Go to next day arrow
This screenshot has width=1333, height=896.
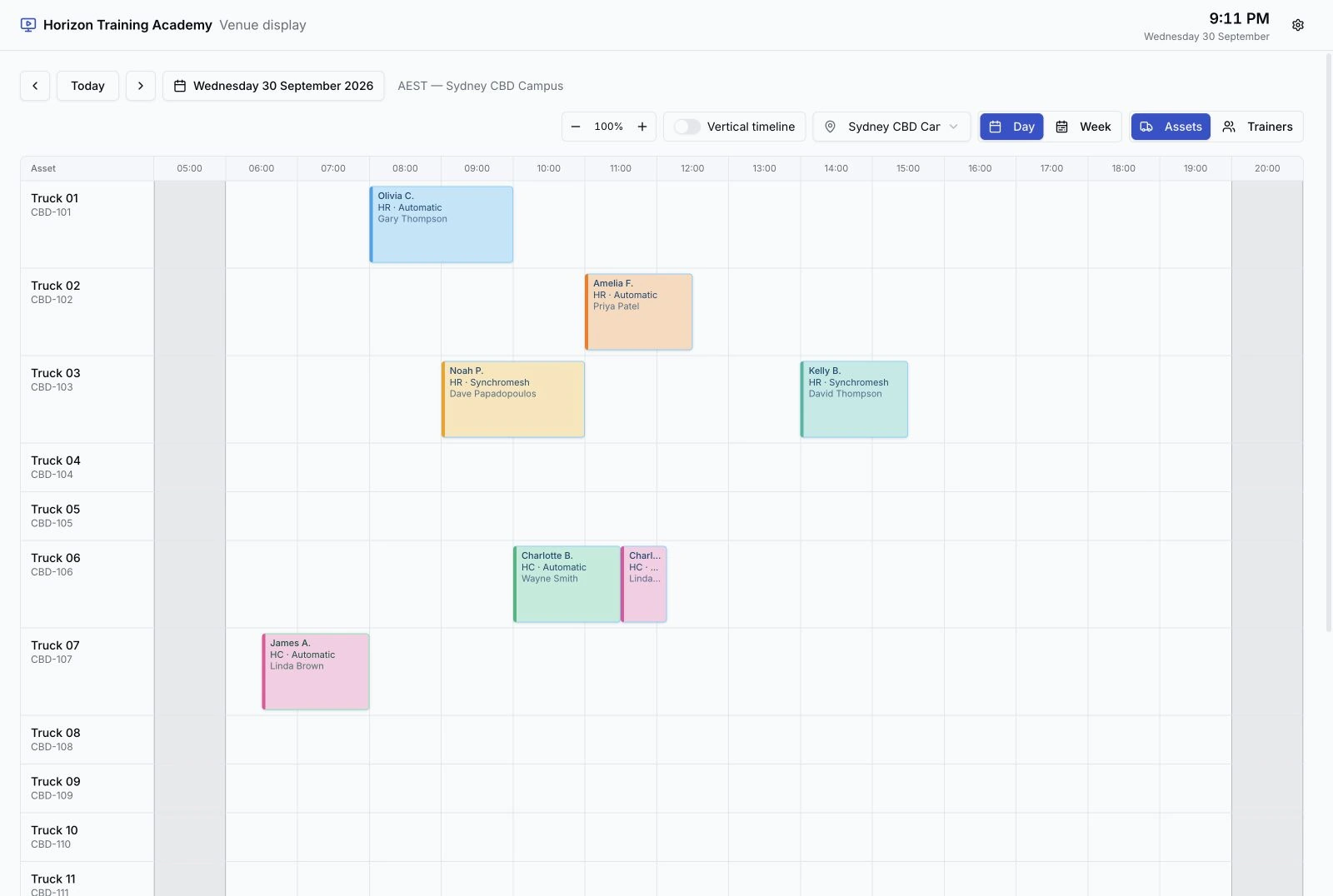(141, 86)
